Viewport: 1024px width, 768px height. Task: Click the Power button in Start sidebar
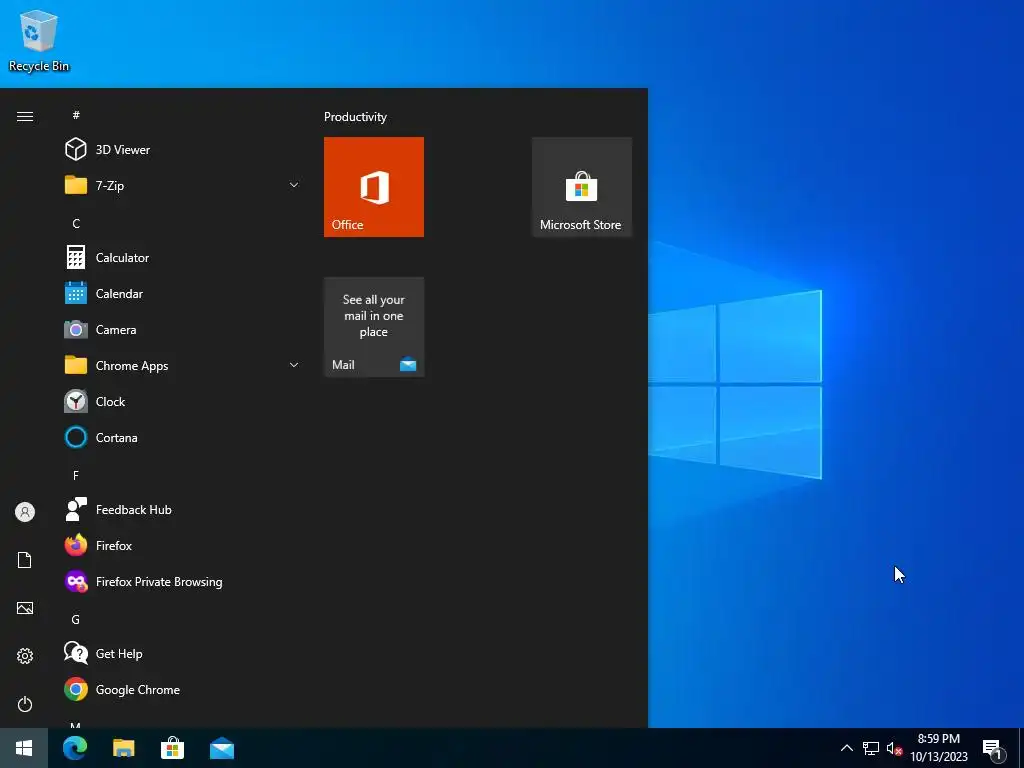[x=25, y=704]
